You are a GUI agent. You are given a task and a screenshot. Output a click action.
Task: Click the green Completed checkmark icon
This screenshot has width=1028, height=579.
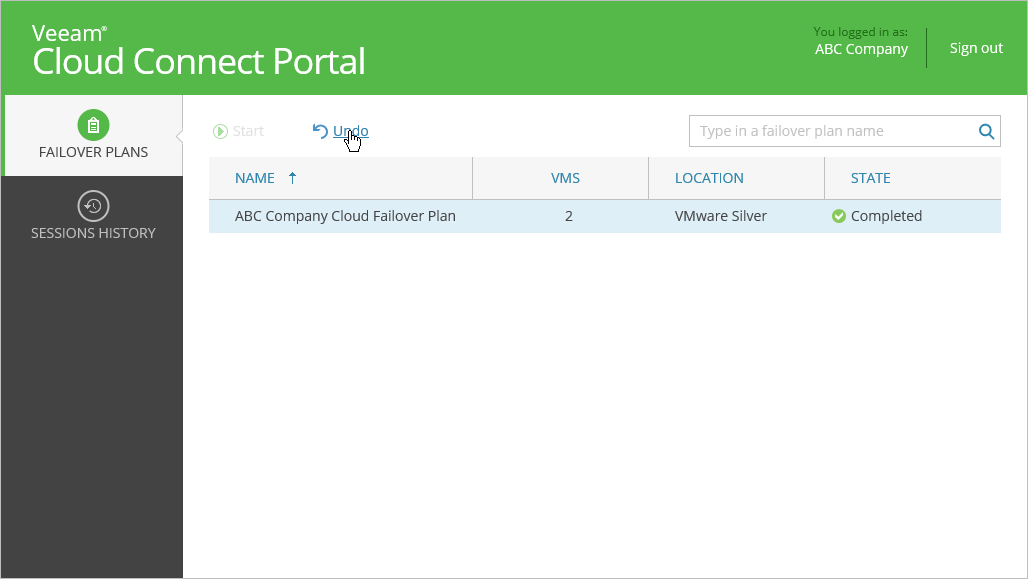839,216
